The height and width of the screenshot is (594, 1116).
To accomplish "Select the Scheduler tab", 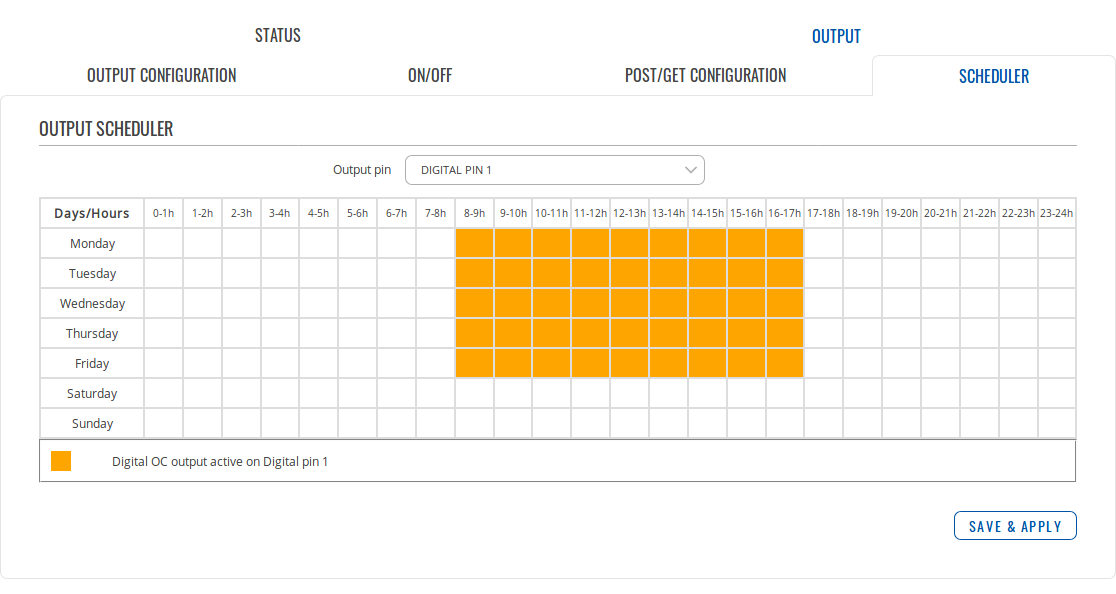I will tap(993, 76).
